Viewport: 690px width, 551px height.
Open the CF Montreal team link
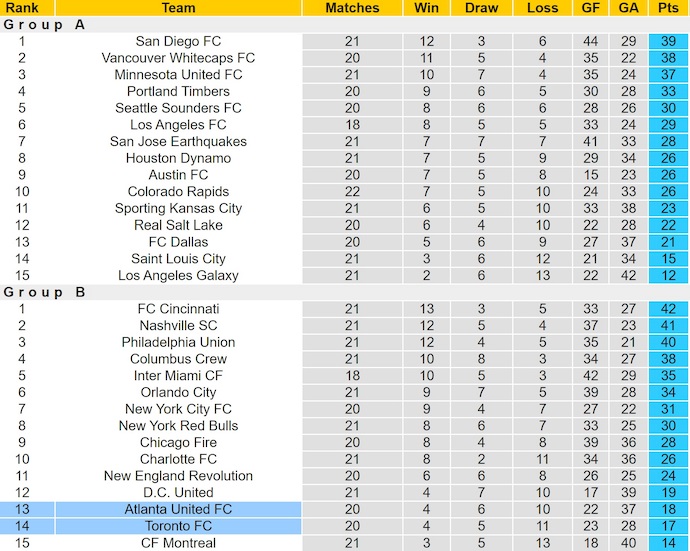178,543
